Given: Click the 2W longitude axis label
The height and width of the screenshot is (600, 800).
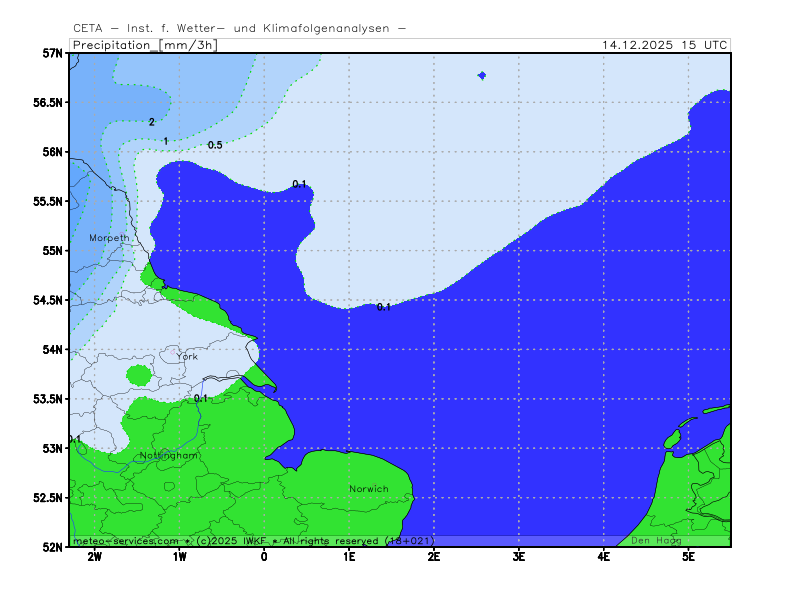Looking at the screenshot, I should coord(94,556).
